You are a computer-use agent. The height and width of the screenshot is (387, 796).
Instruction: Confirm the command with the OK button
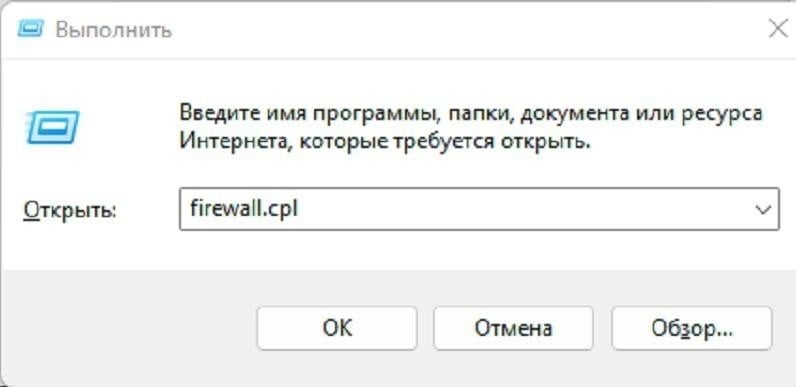(x=337, y=328)
